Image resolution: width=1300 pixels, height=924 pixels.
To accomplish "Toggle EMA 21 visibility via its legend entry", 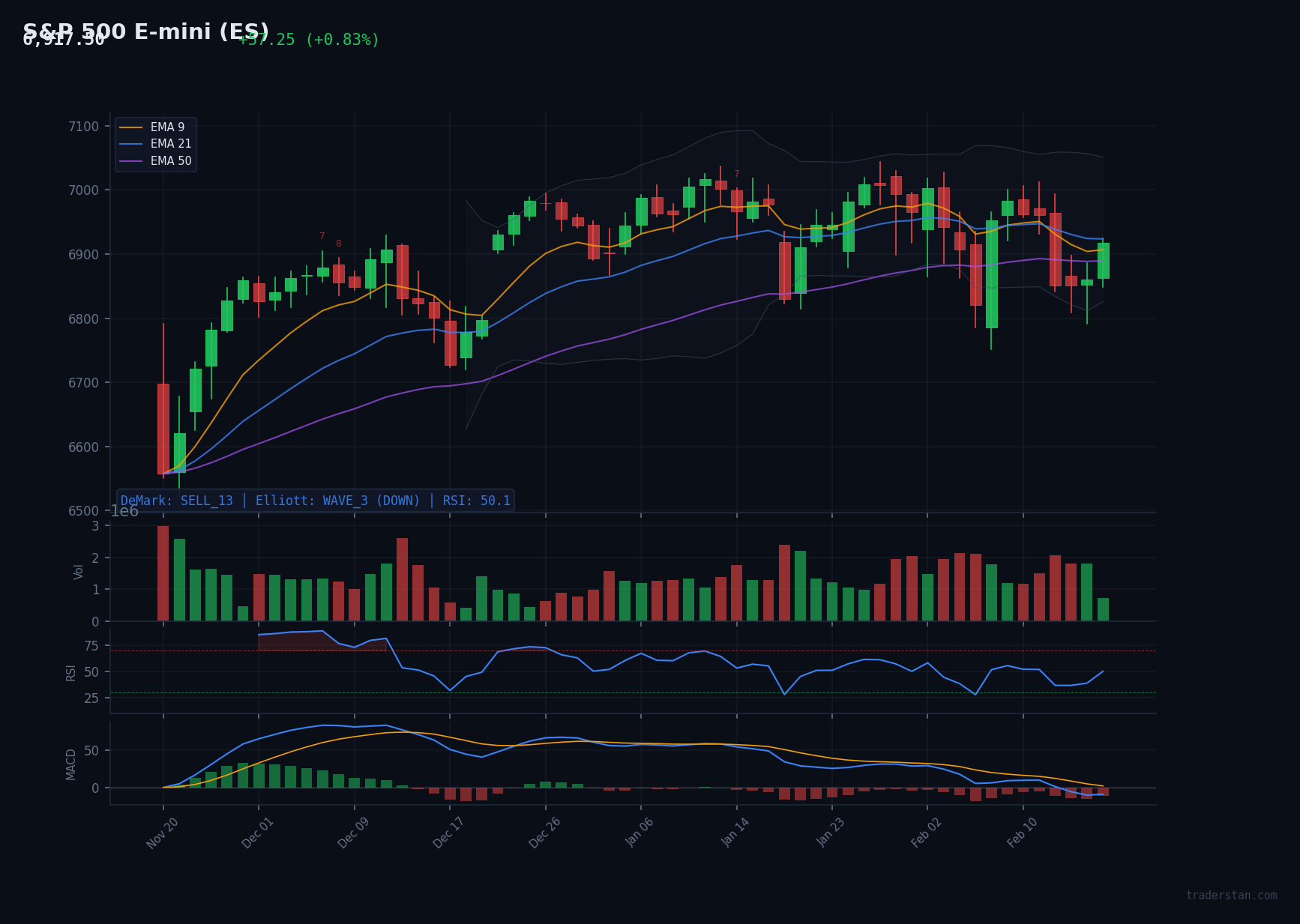I will [170, 144].
